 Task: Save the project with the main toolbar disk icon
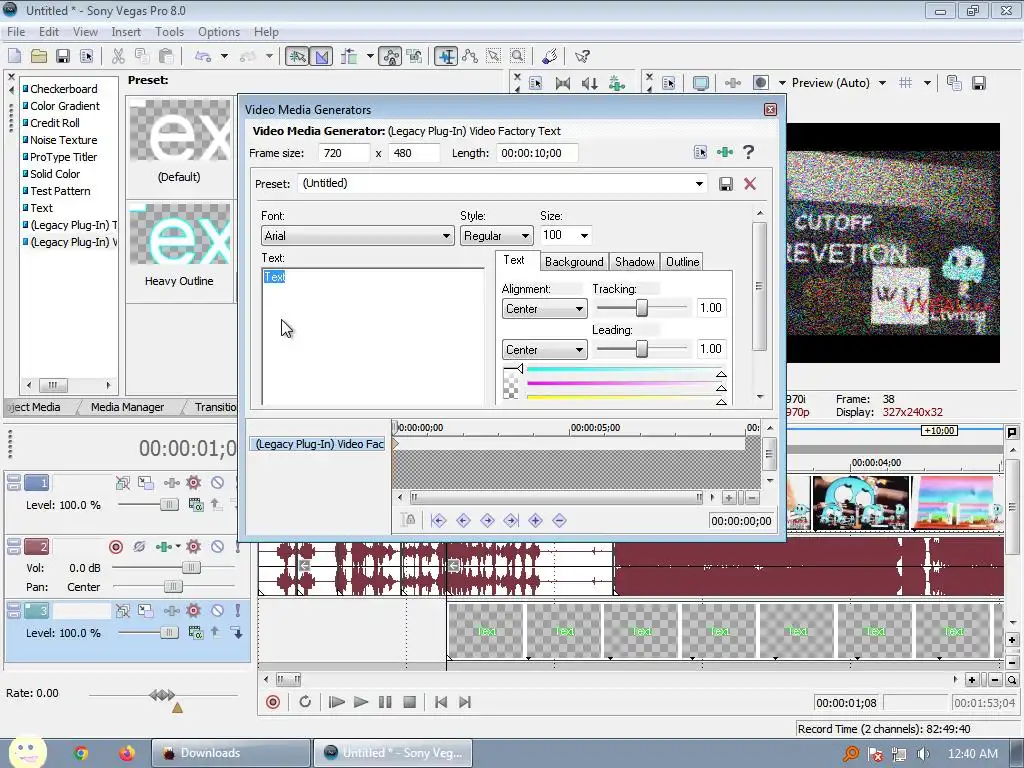[63, 56]
